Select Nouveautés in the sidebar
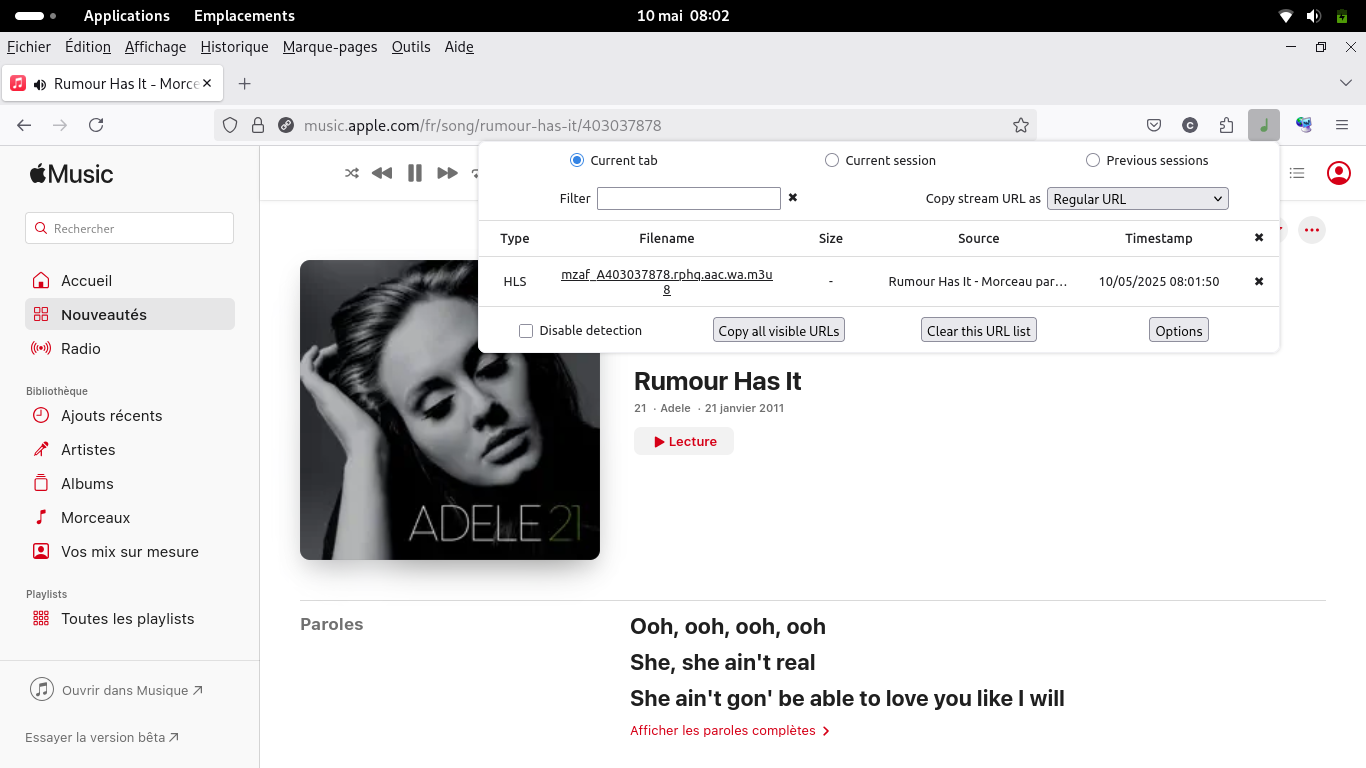This screenshot has height=768, width=1366. 130,314
